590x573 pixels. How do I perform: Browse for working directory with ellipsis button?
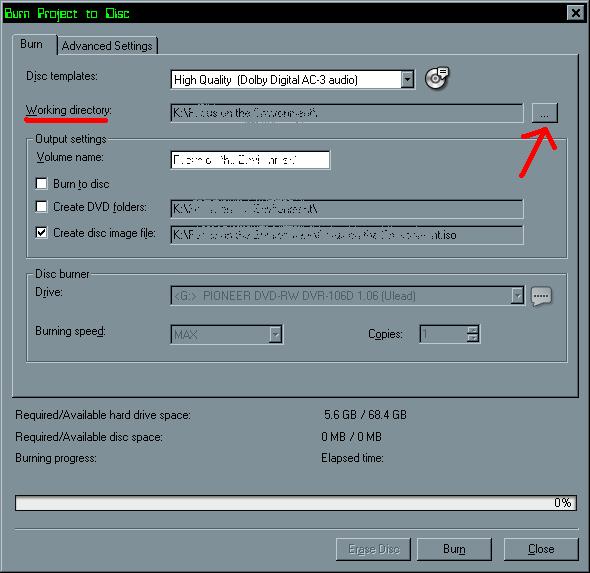point(544,113)
